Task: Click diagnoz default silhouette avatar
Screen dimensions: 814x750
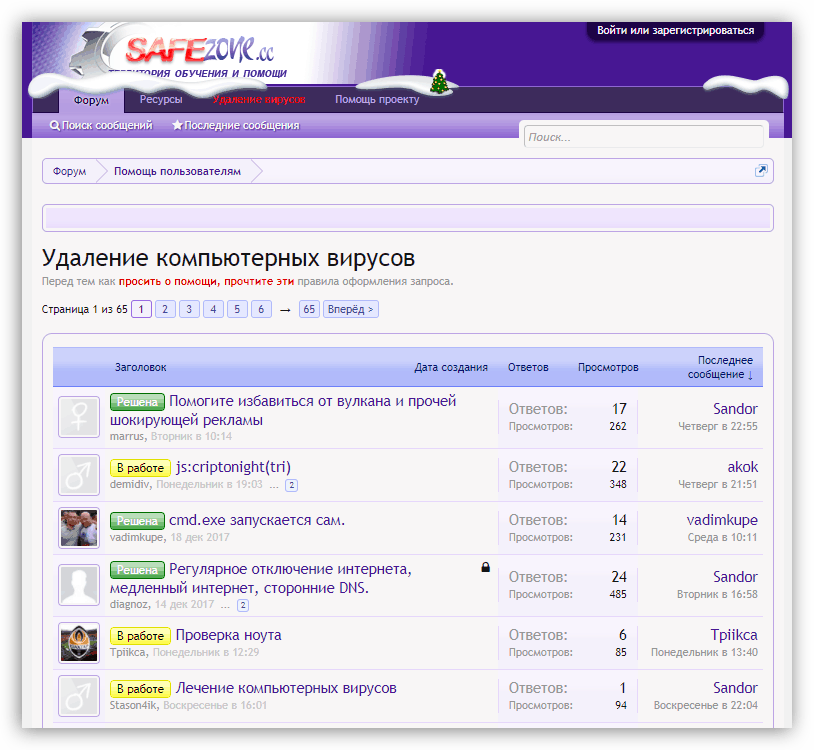Action: [x=79, y=585]
